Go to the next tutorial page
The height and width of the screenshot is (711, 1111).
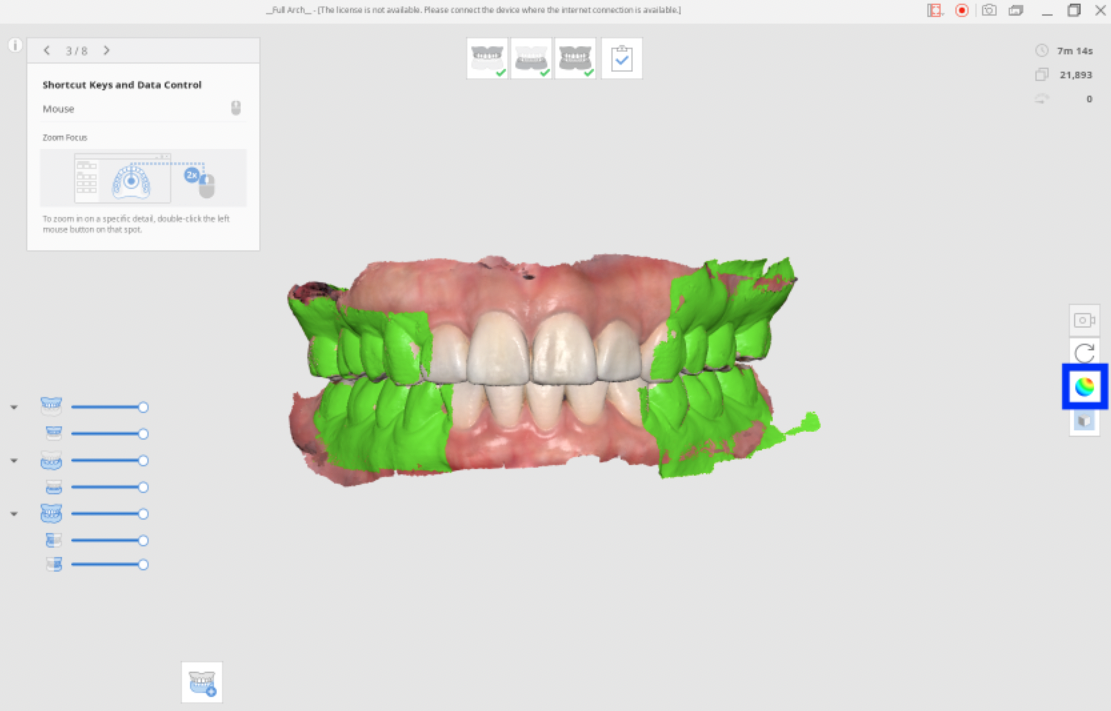[x=107, y=50]
